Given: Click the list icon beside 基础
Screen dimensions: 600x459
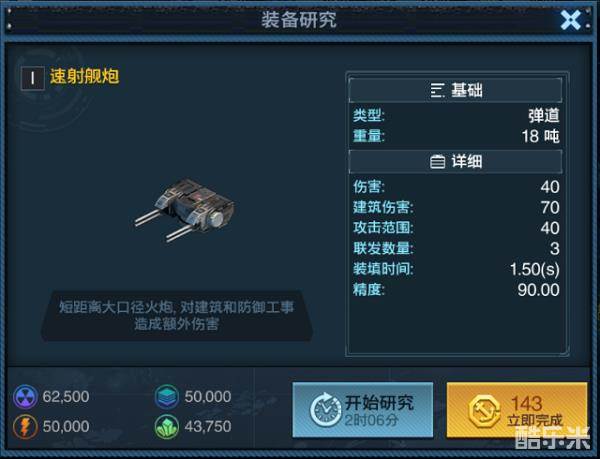Looking at the screenshot, I should pyautogui.click(x=437, y=91).
